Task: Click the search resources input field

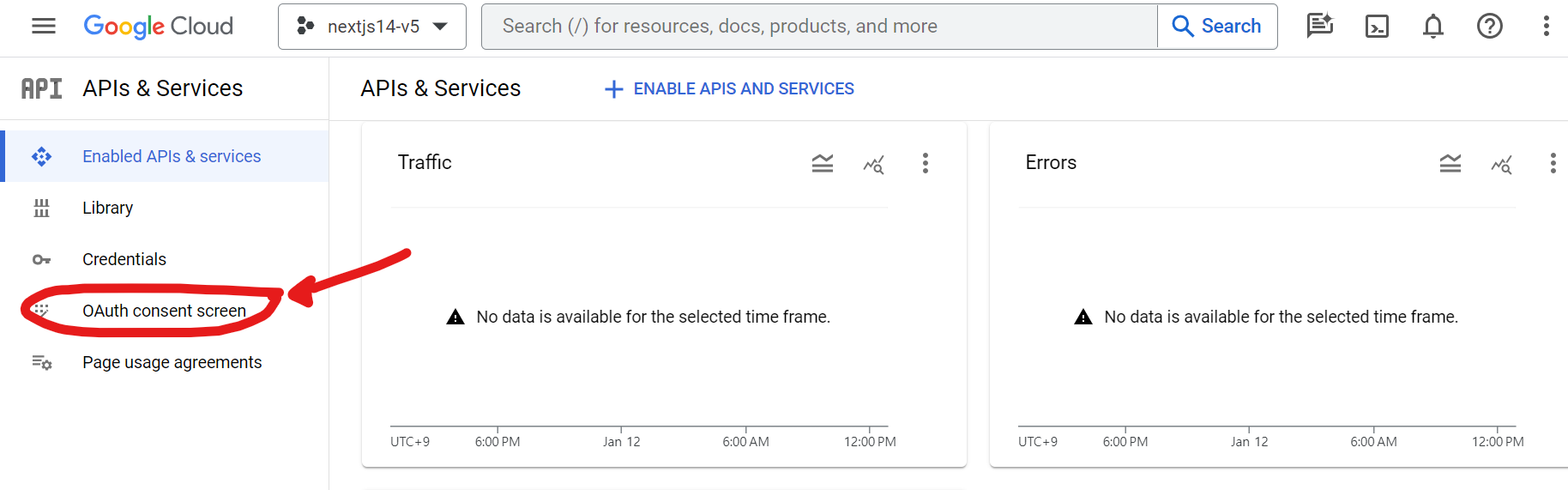Action: 819,27
